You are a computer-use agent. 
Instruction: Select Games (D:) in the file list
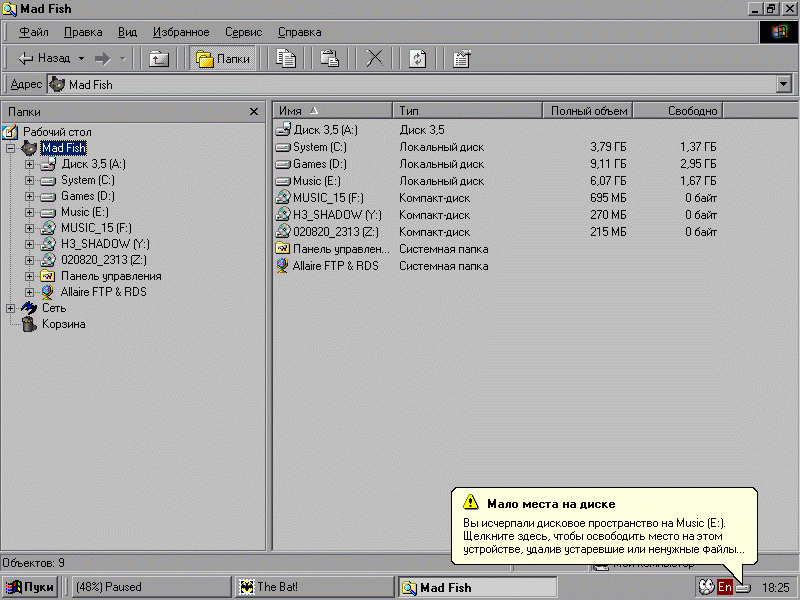[319, 164]
